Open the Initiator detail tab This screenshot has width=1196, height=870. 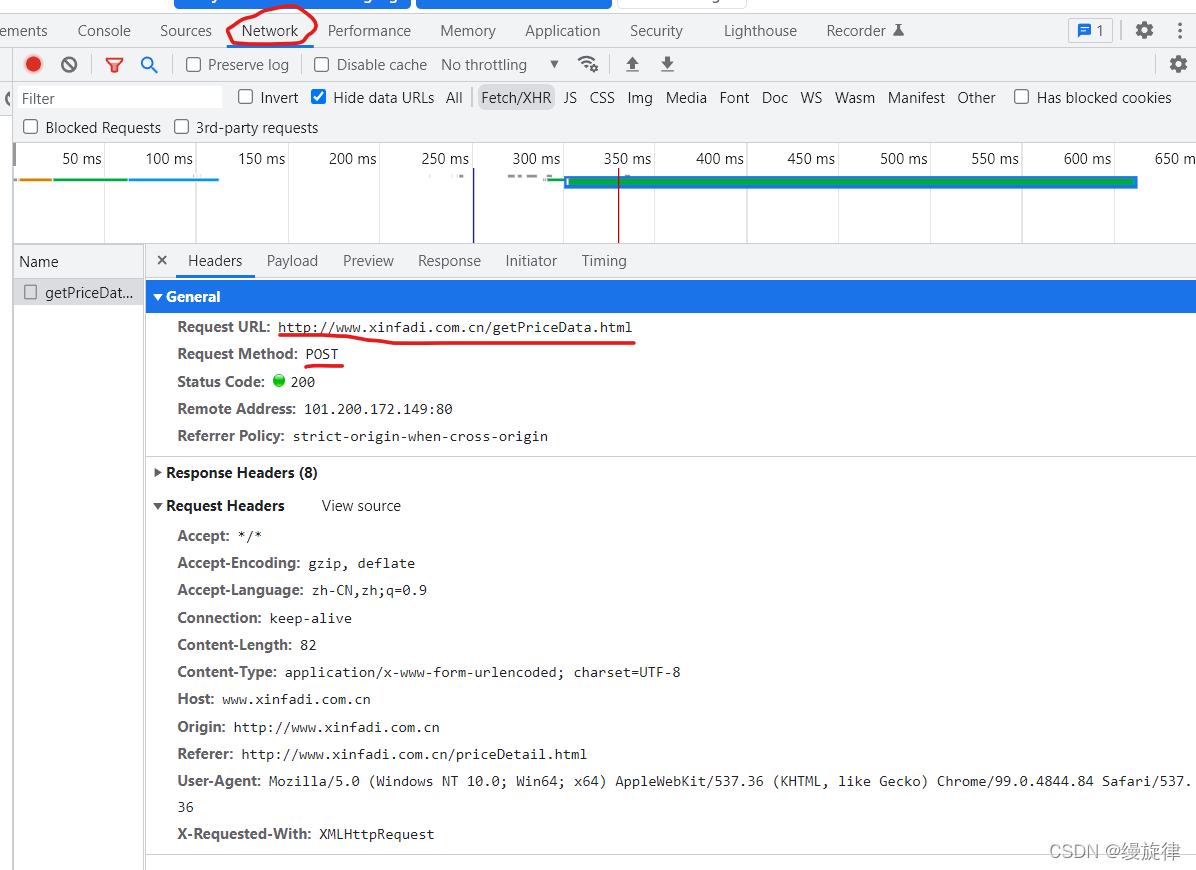pos(531,261)
